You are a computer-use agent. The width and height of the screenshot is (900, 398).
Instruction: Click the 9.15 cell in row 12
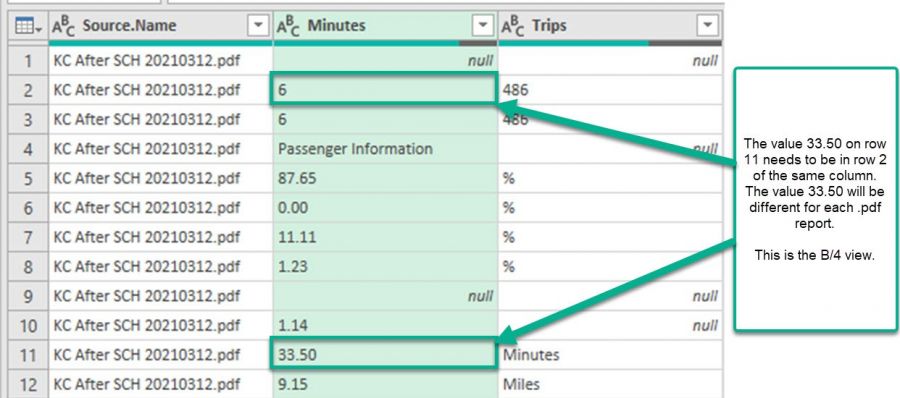pyautogui.click(x=385, y=384)
